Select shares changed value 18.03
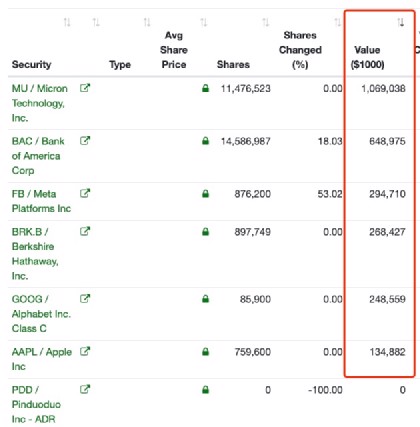Screen dimensions: 420x427 [x=330, y=141]
